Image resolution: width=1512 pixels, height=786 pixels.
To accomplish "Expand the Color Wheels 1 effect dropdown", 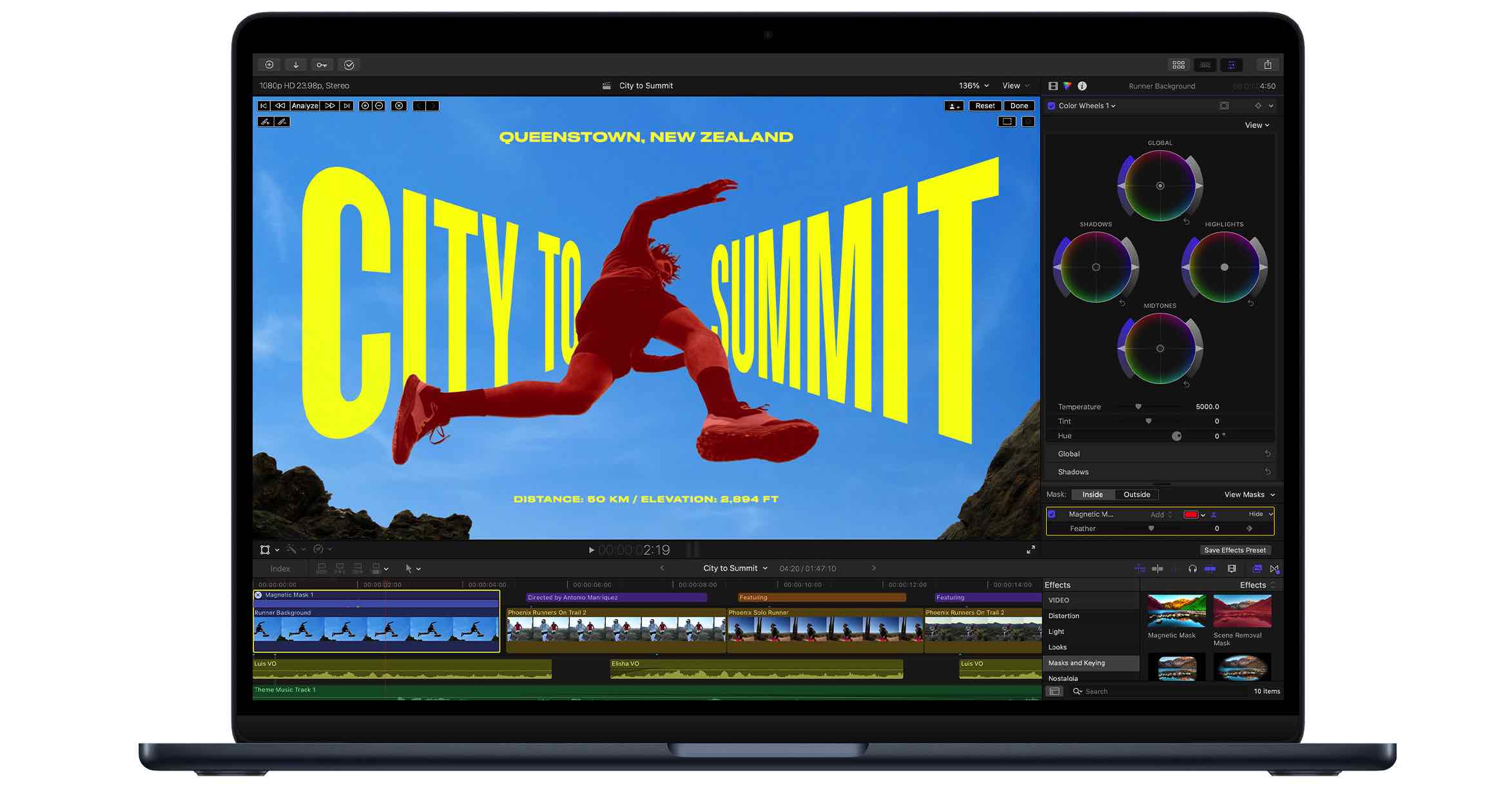I will click(1113, 106).
